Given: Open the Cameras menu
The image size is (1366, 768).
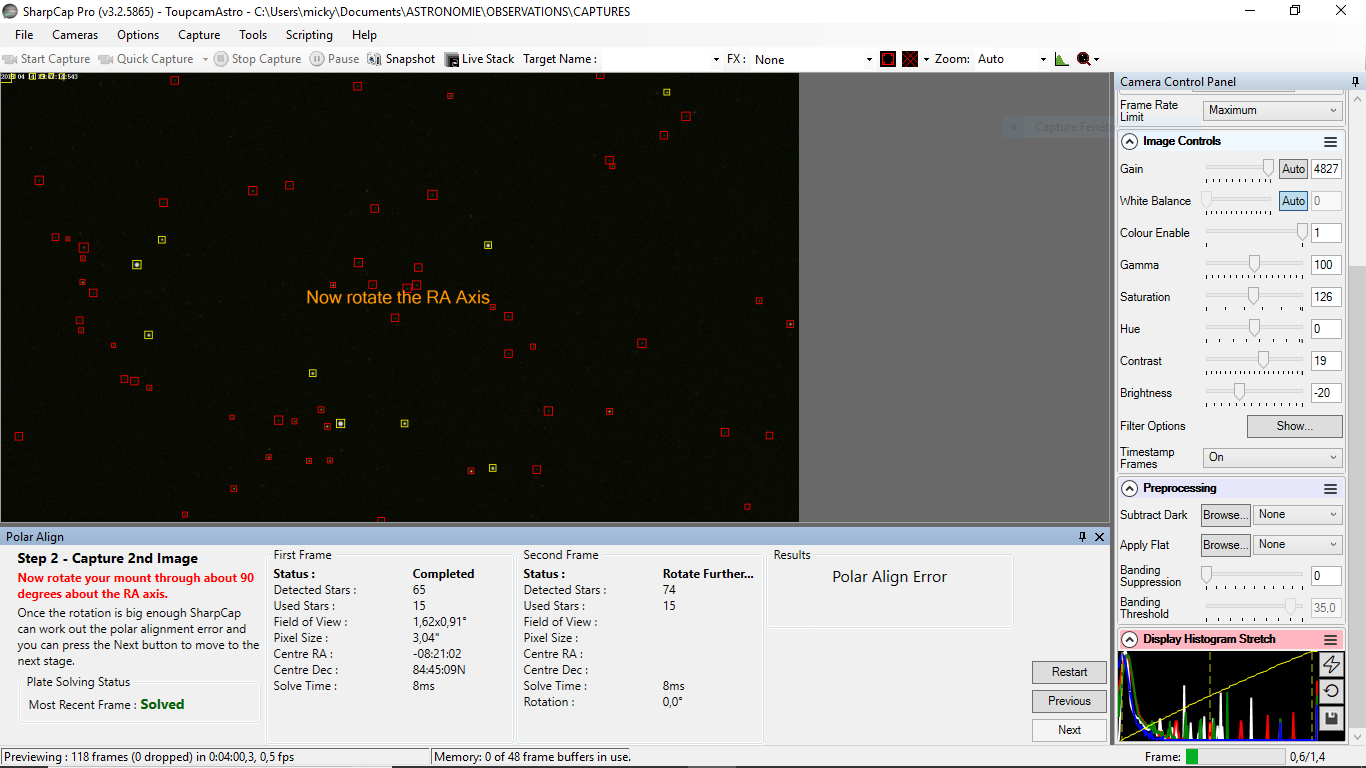Looking at the screenshot, I should 75,35.
